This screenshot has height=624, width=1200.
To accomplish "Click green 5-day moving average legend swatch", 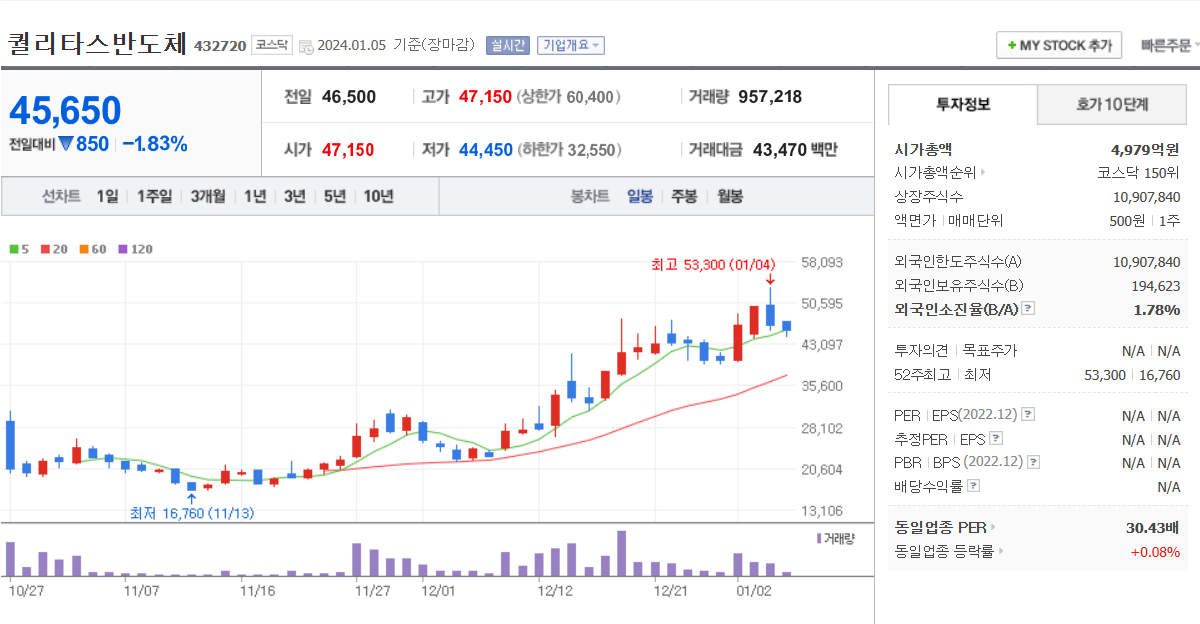I will pos(13,249).
